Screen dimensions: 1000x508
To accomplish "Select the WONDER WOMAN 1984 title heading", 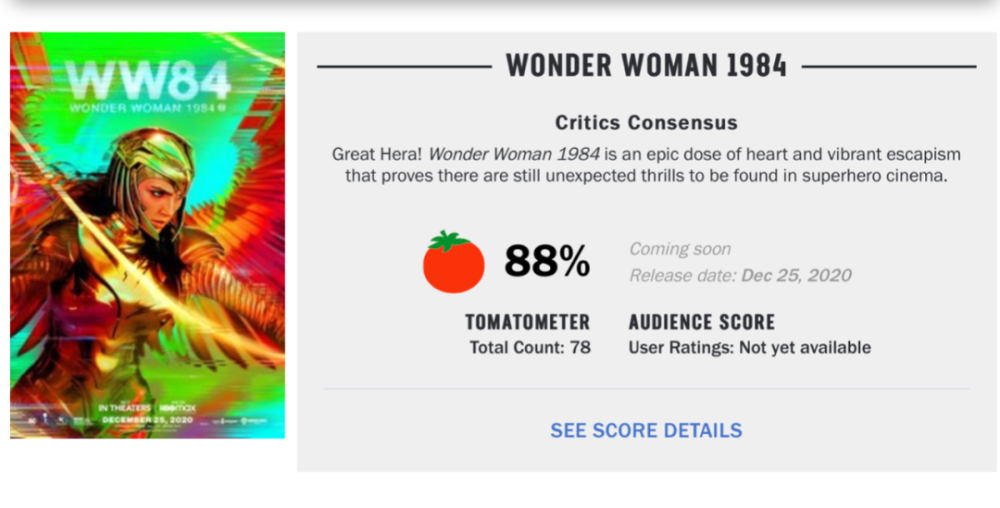I will click(x=646, y=66).
